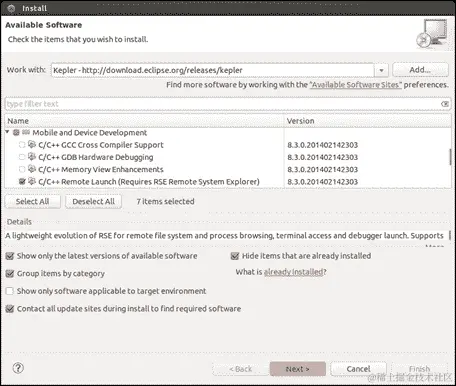
Task: Click the Add... button
Action: [420, 70]
